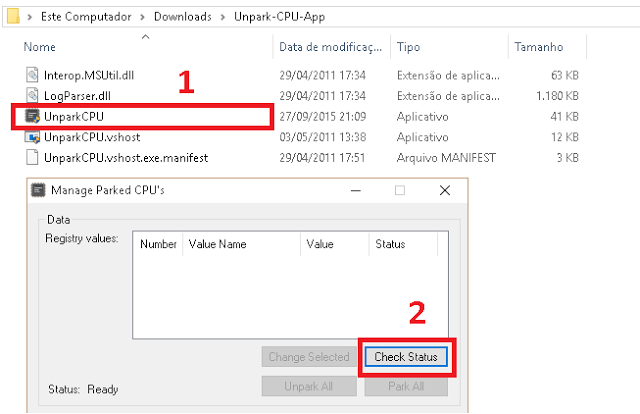Image resolution: width=640 pixels, height=414 pixels.
Task: Click the Value Name column header
Action: (242, 244)
